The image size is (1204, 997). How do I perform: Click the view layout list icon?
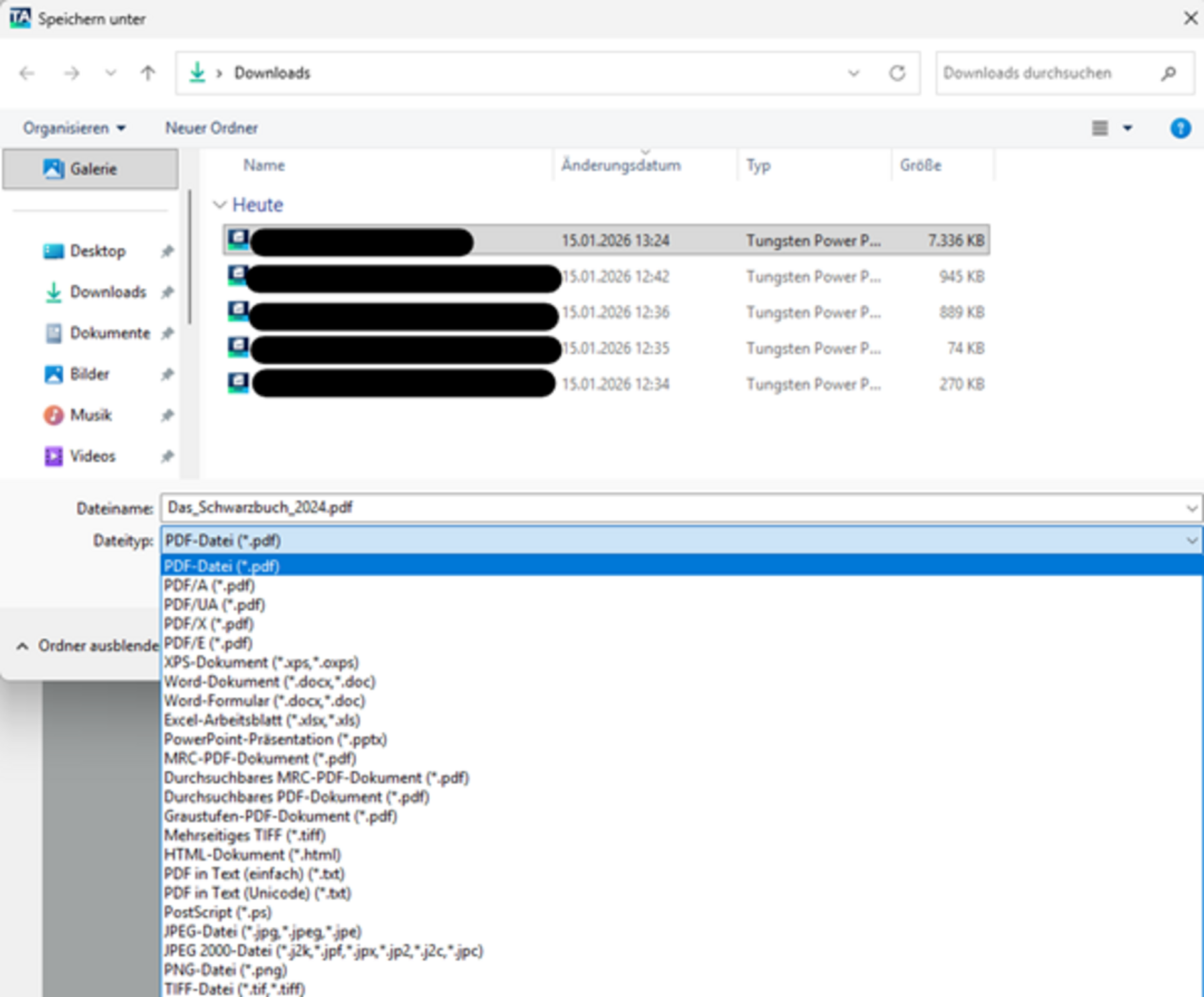(x=1100, y=129)
